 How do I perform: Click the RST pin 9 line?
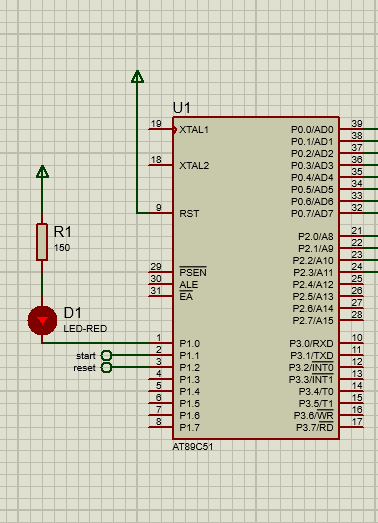pos(160,213)
